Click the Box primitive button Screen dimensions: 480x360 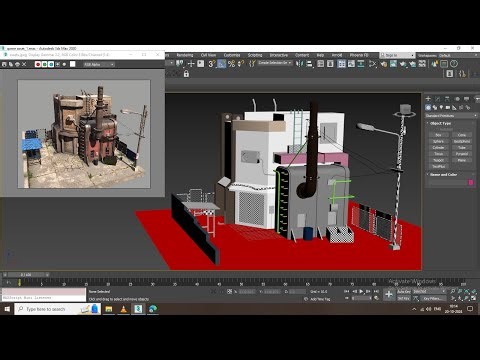coord(438,135)
